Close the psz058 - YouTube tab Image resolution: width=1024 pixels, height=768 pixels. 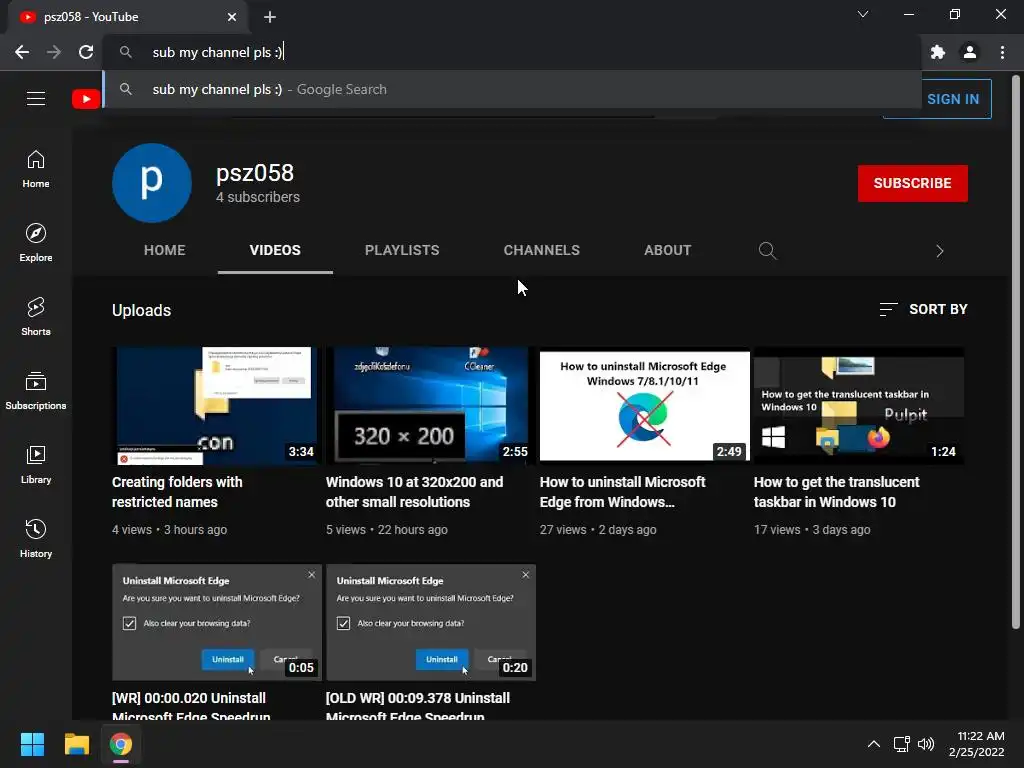click(x=232, y=17)
